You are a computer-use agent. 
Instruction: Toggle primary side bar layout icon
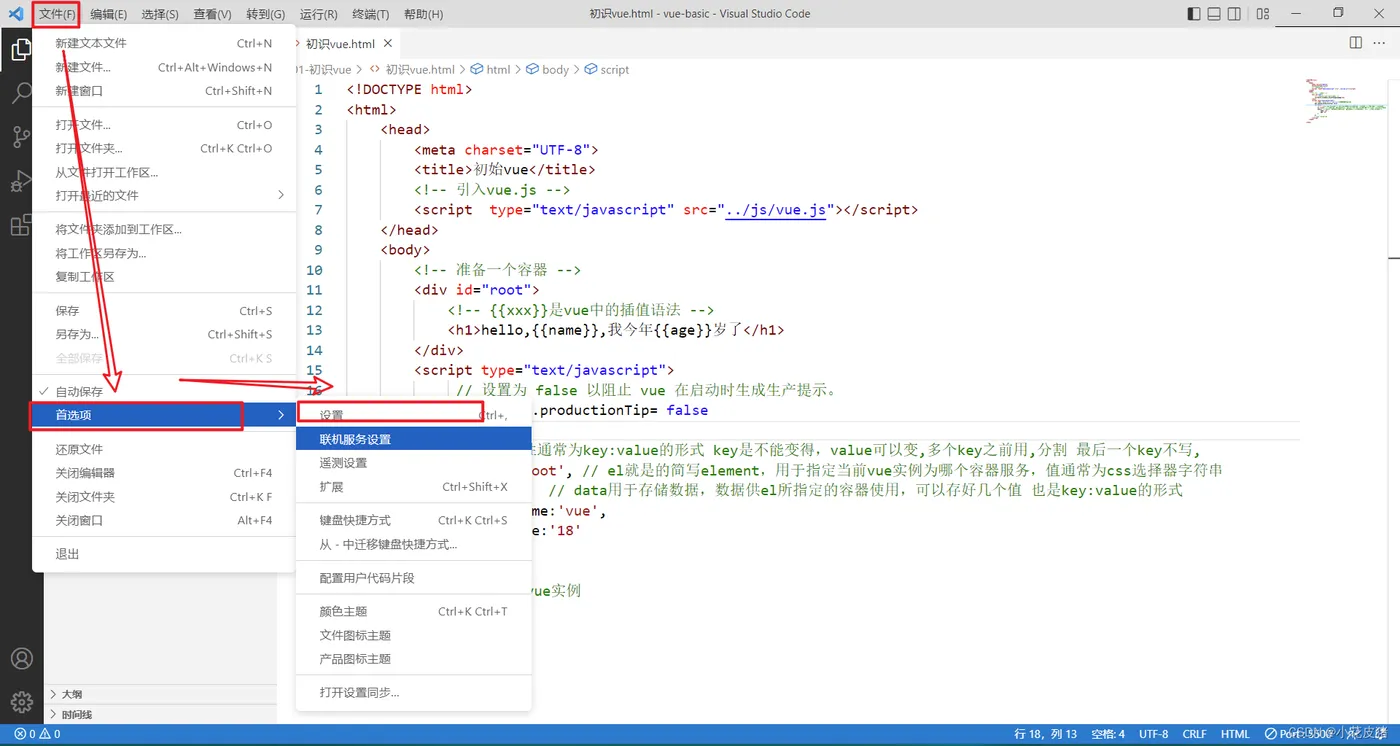click(1194, 14)
